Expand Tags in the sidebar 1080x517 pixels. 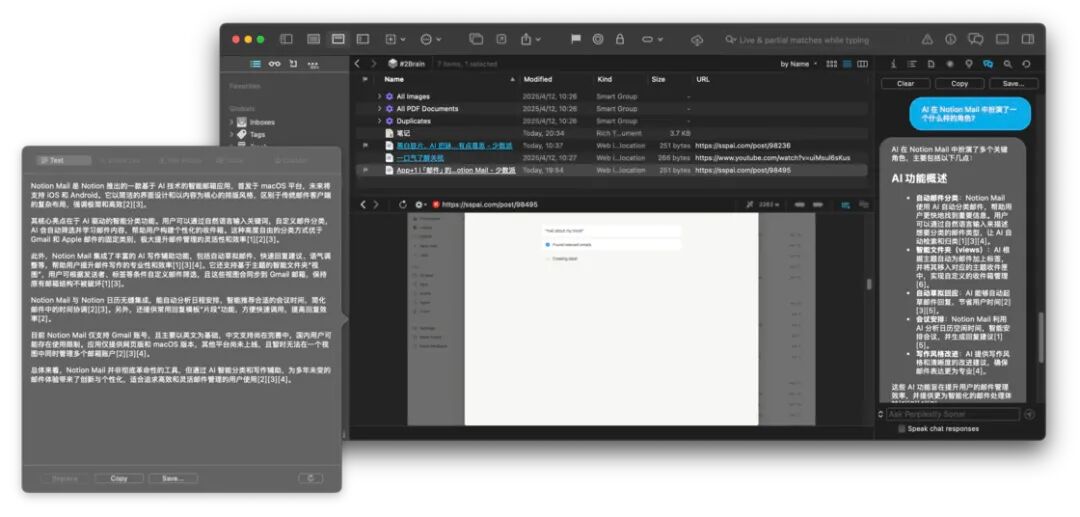tap(232, 134)
